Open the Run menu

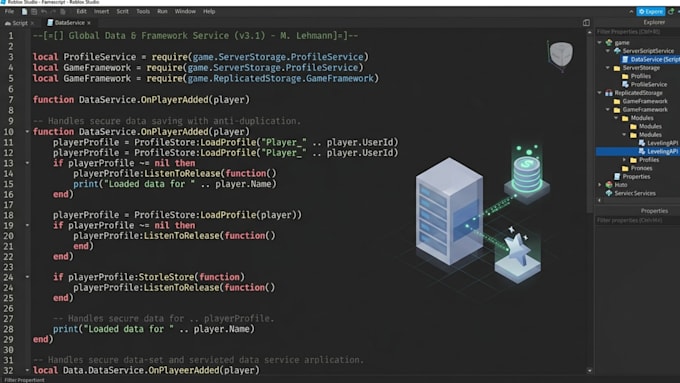pyautogui.click(x=162, y=12)
